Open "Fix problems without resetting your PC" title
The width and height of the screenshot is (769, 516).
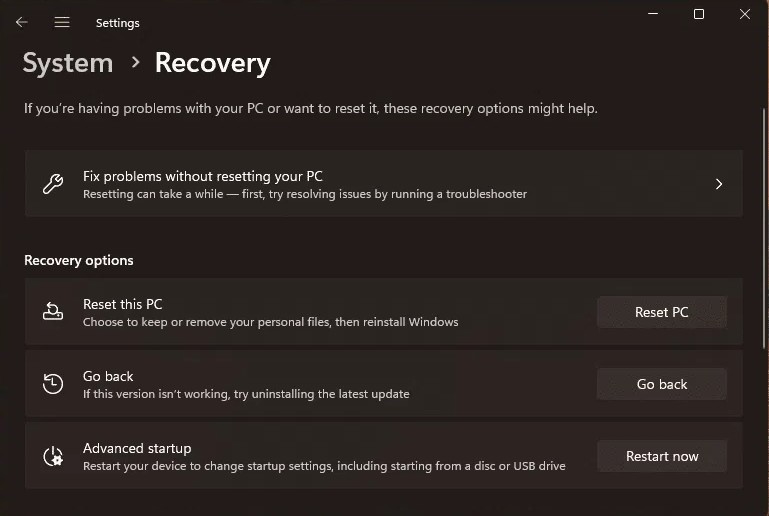(x=202, y=176)
